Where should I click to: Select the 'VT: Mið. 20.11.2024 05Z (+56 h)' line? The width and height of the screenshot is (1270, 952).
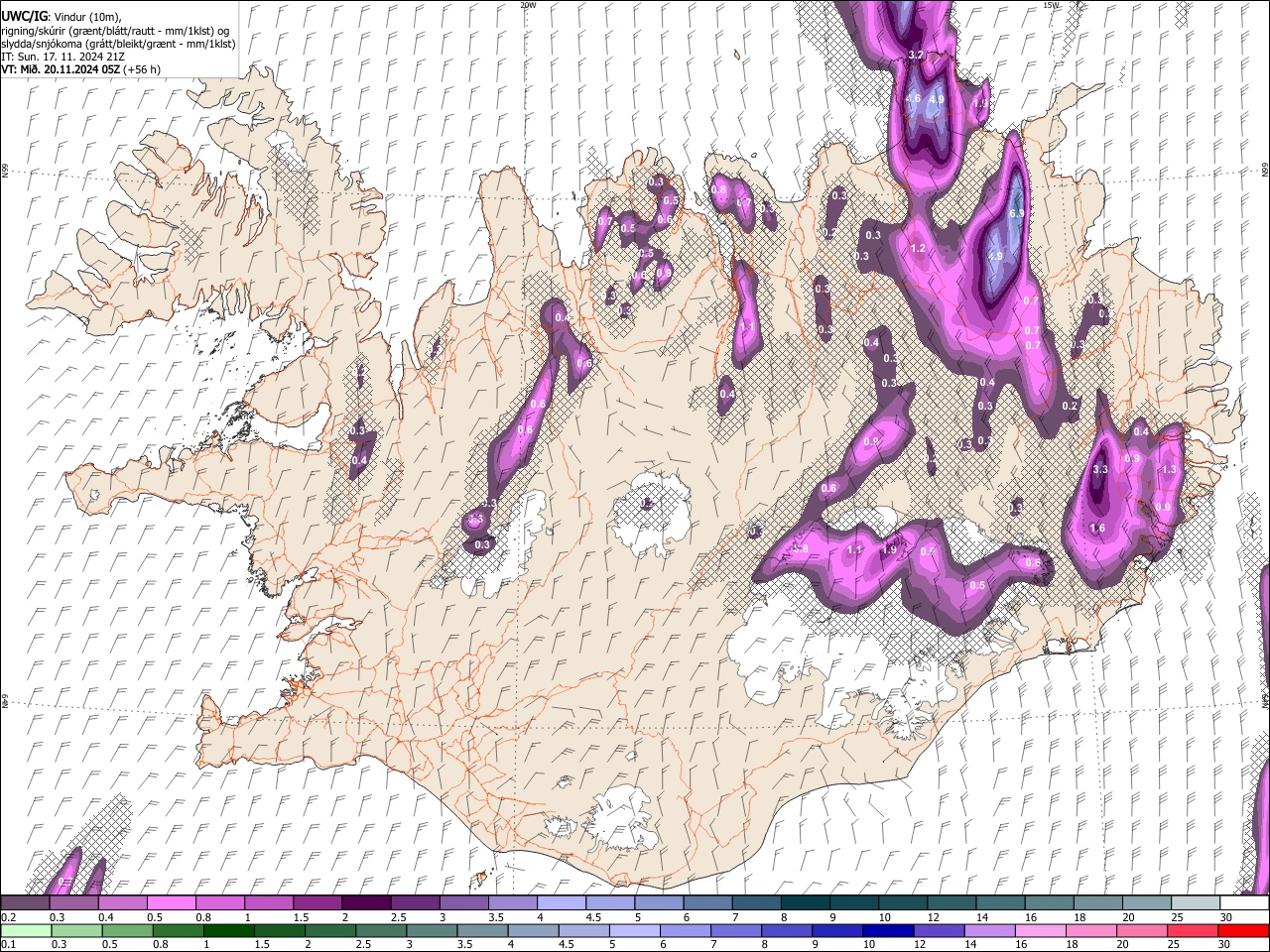(80, 69)
